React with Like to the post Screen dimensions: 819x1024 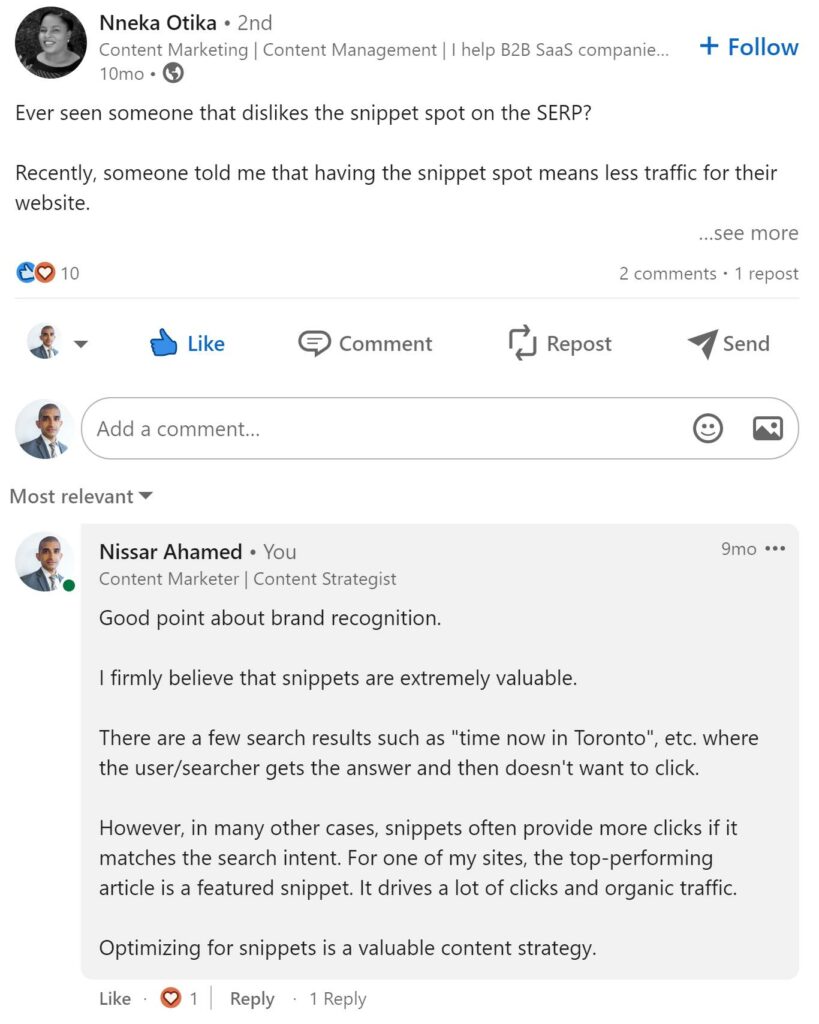click(x=186, y=343)
